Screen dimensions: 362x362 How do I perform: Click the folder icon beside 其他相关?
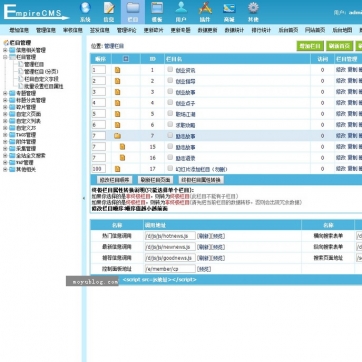(12, 169)
